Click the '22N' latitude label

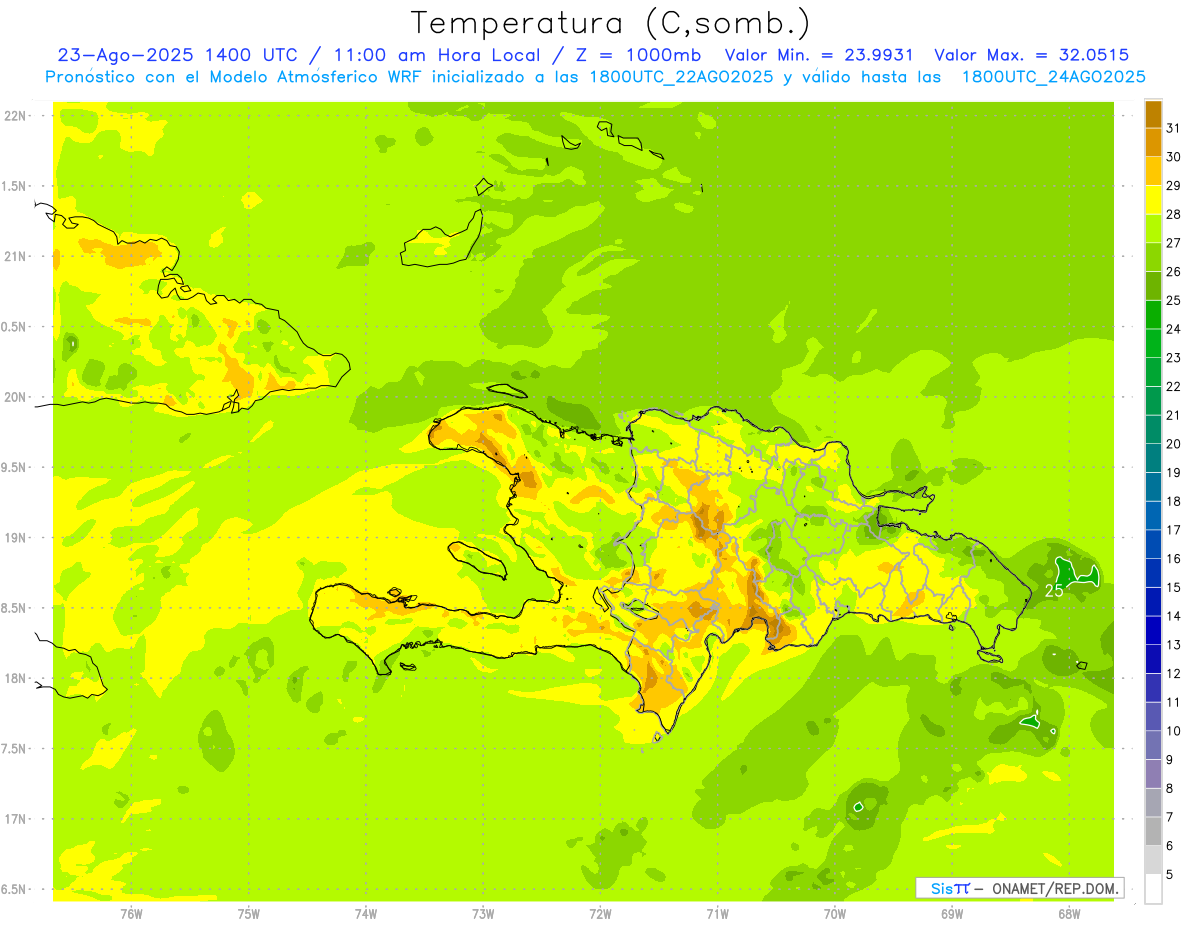click(x=15, y=115)
